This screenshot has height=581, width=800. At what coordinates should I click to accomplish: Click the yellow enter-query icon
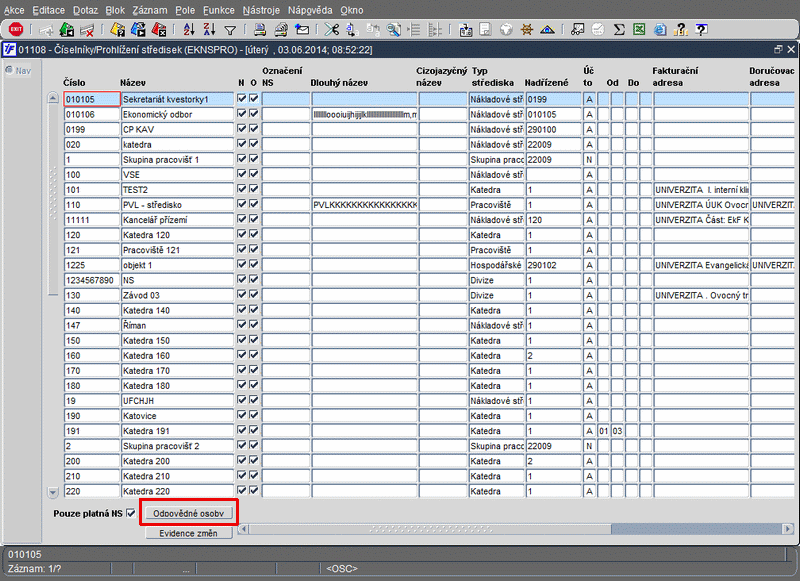click(117, 30)
